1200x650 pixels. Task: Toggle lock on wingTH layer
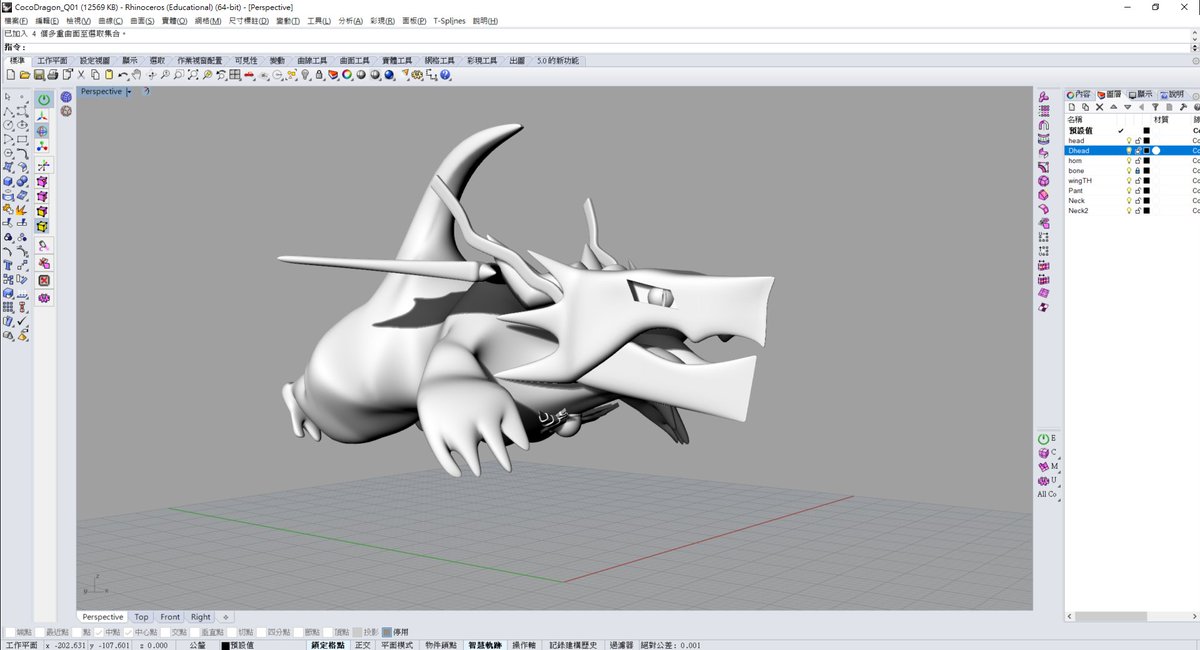click(1137, 181)
